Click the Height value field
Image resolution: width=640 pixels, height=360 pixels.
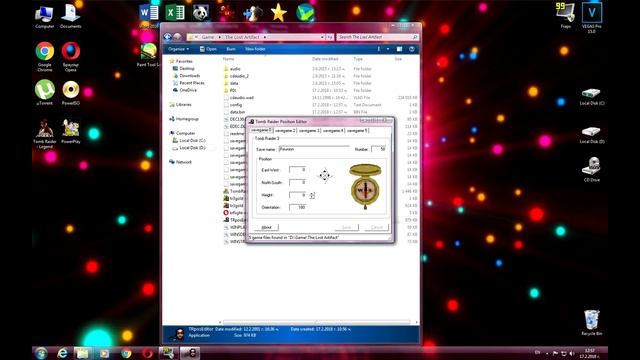point(297,195)
